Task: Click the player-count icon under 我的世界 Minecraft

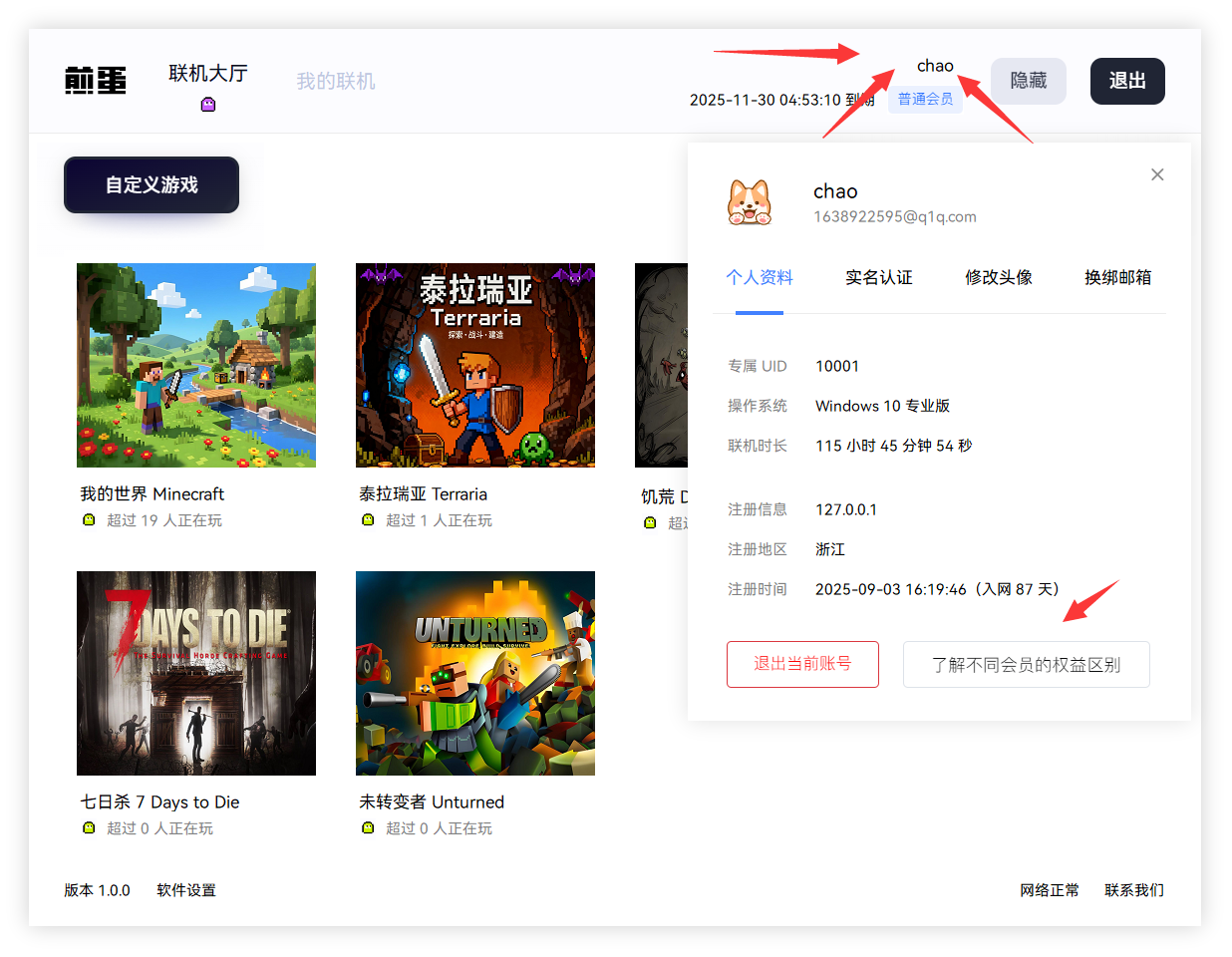Action: click(x=89, y=520)
